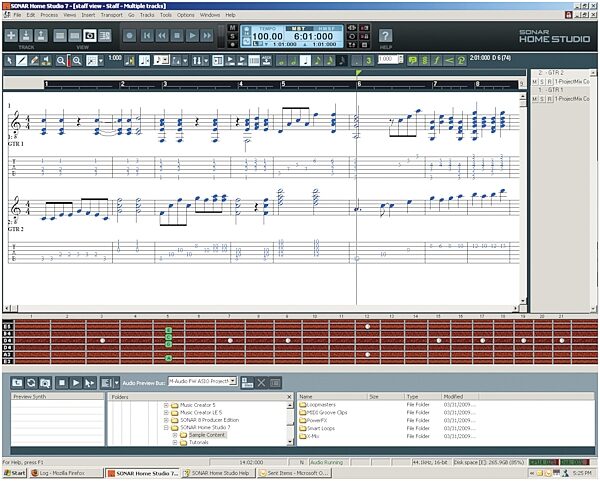This screenshot has height=481, width=600.
Task: Click the zoom in magnifier icon
Action: click(x=77, y=60)
